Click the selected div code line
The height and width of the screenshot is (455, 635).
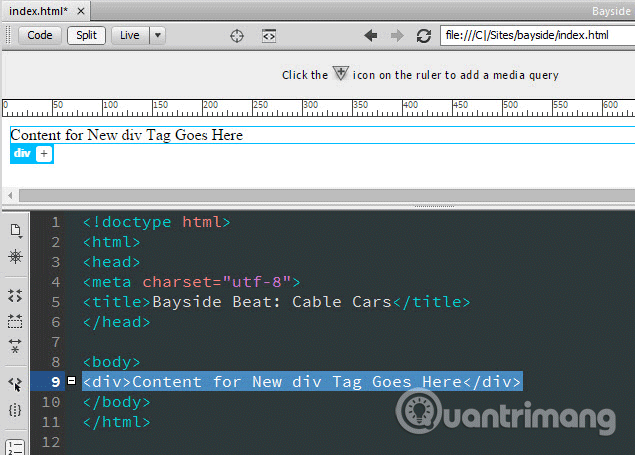[302, 382]
